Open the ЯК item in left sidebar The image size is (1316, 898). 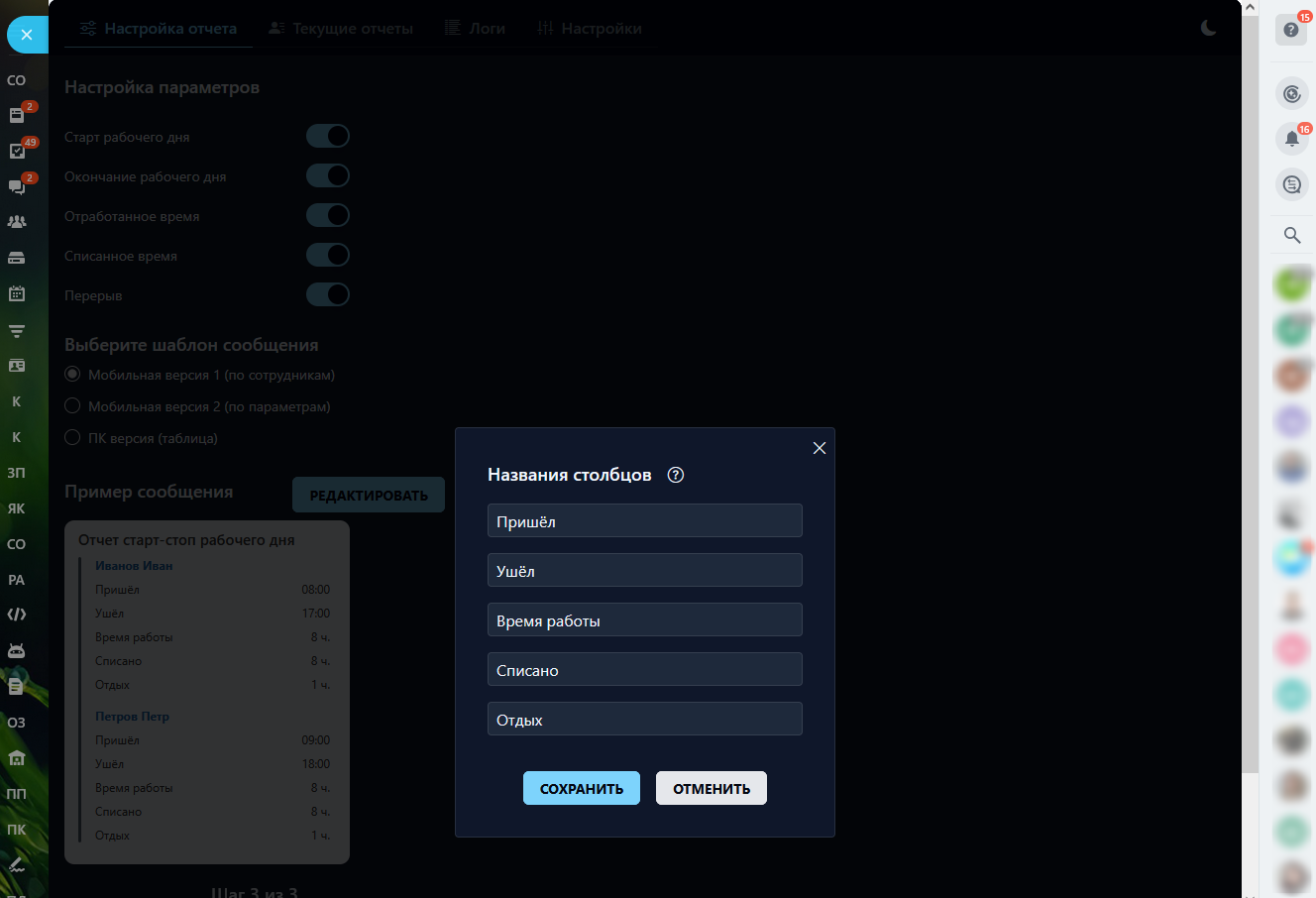click(x=17, y=508)
